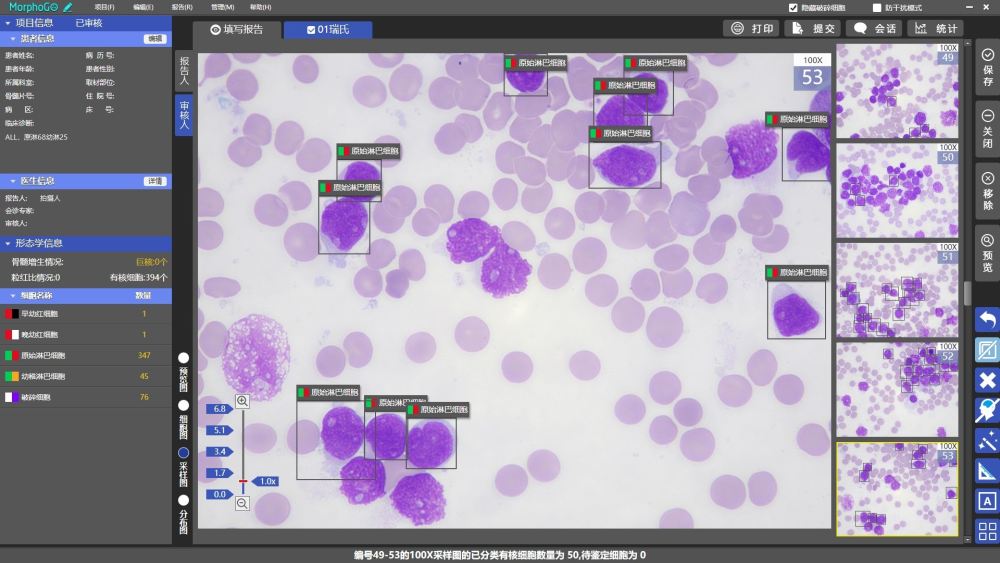Click the 编辑 button in 患者信息 header

[155, 39]
